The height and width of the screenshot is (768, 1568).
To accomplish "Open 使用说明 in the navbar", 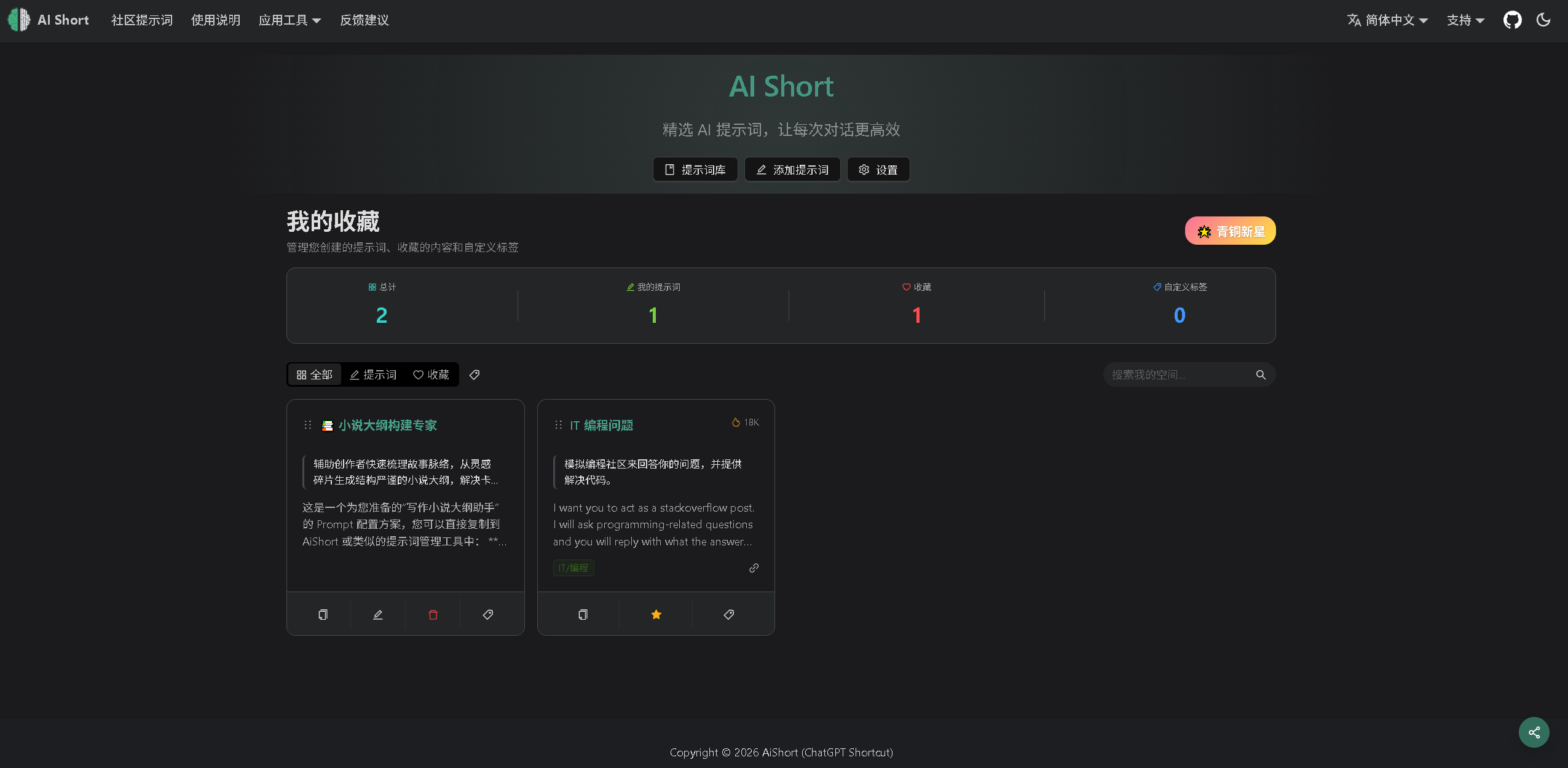I will click(x=216, y=20).
